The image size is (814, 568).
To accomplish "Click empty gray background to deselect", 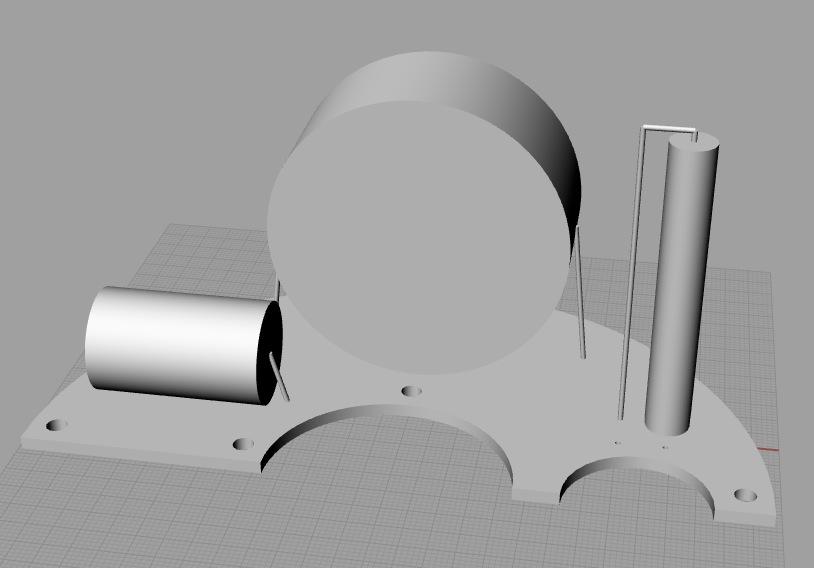I will 120,100.
